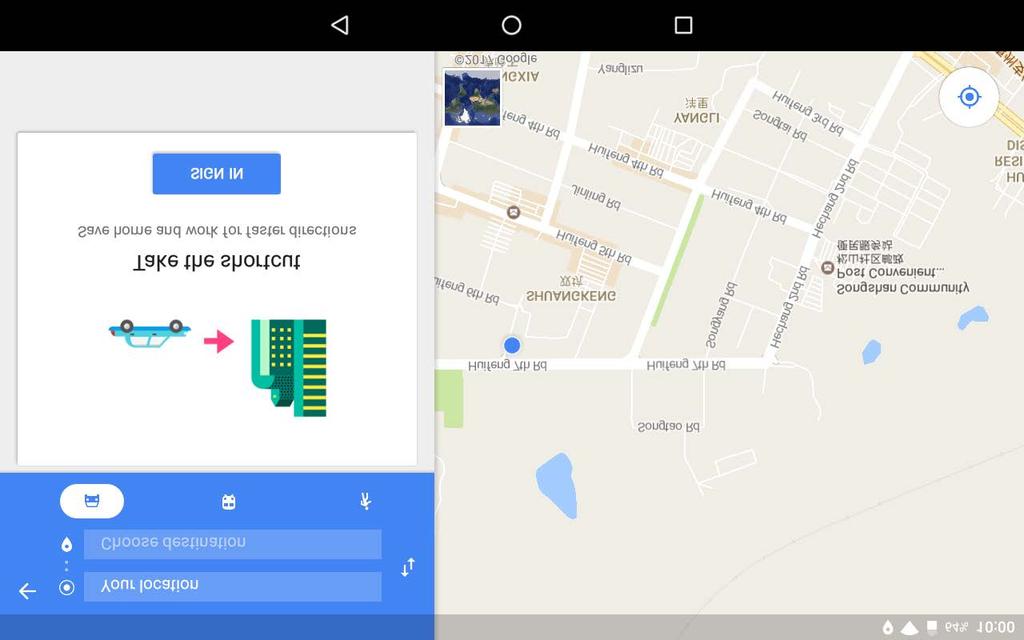Screen dimensions: 1024x640
Task: Tap the location status bar icon
Action: pos(888,628)
